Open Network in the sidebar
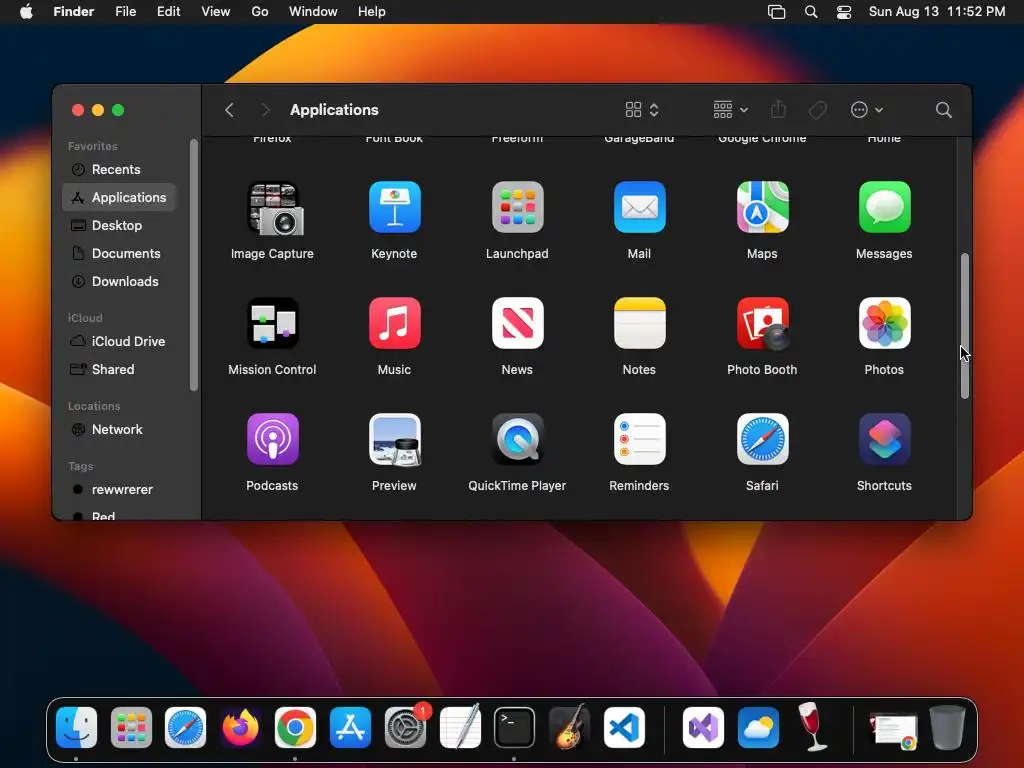Viewport: 1024px width, 768px height. coord(119,430)
